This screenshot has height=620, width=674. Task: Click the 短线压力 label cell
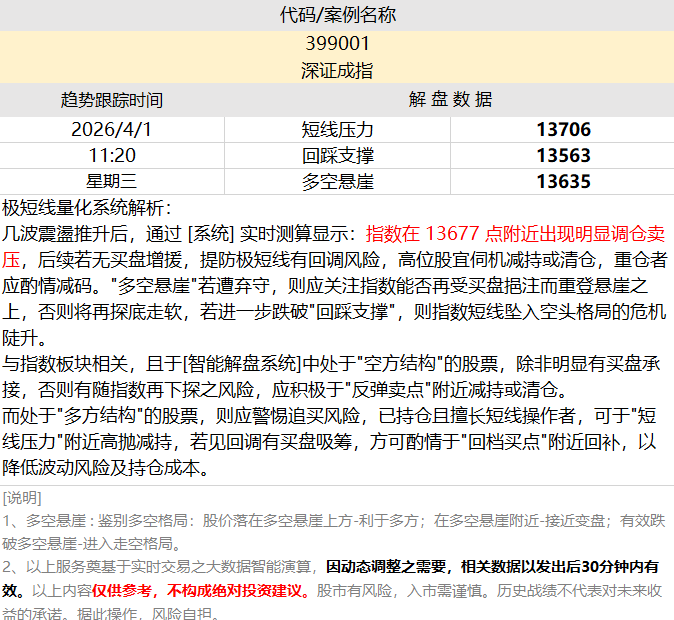337,129
